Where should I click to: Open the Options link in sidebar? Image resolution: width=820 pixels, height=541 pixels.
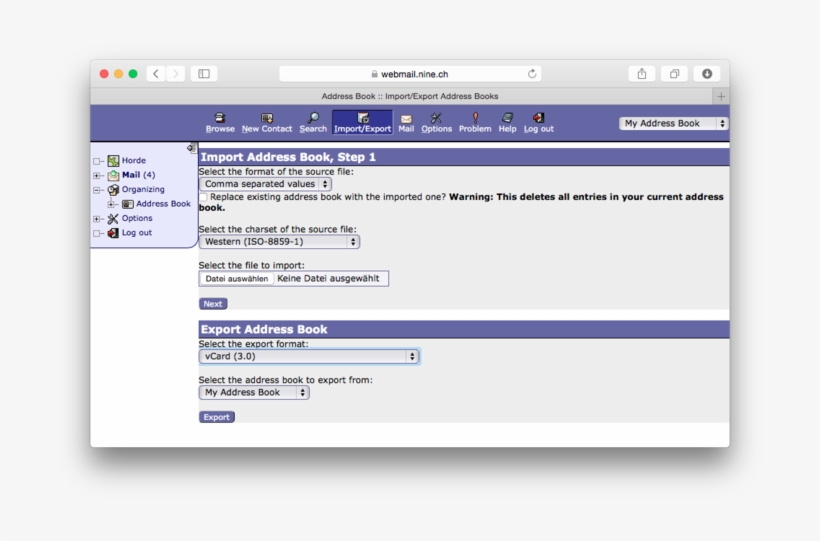[137, 218]
